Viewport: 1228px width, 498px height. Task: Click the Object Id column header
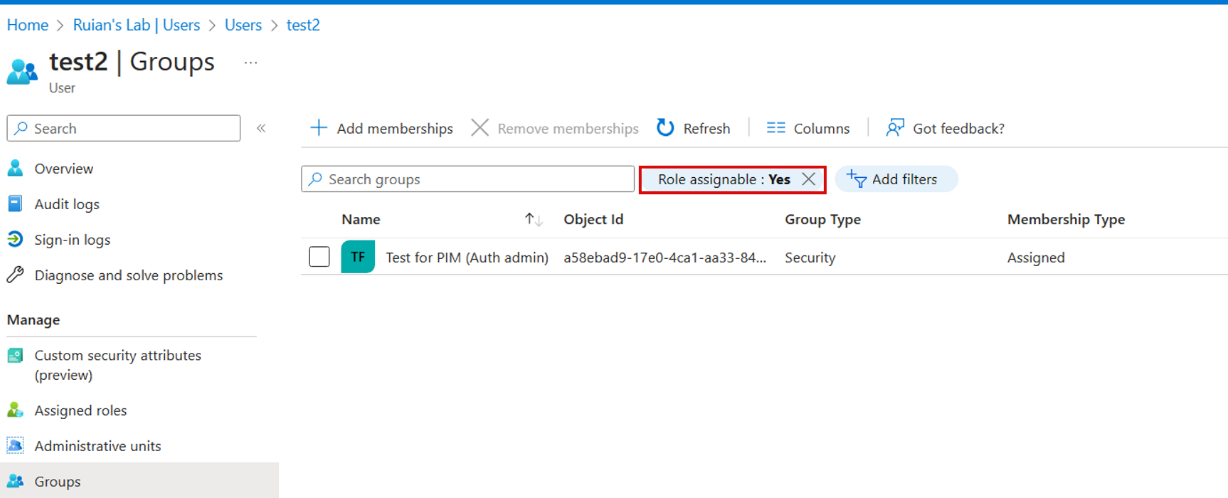coord(594,219)
